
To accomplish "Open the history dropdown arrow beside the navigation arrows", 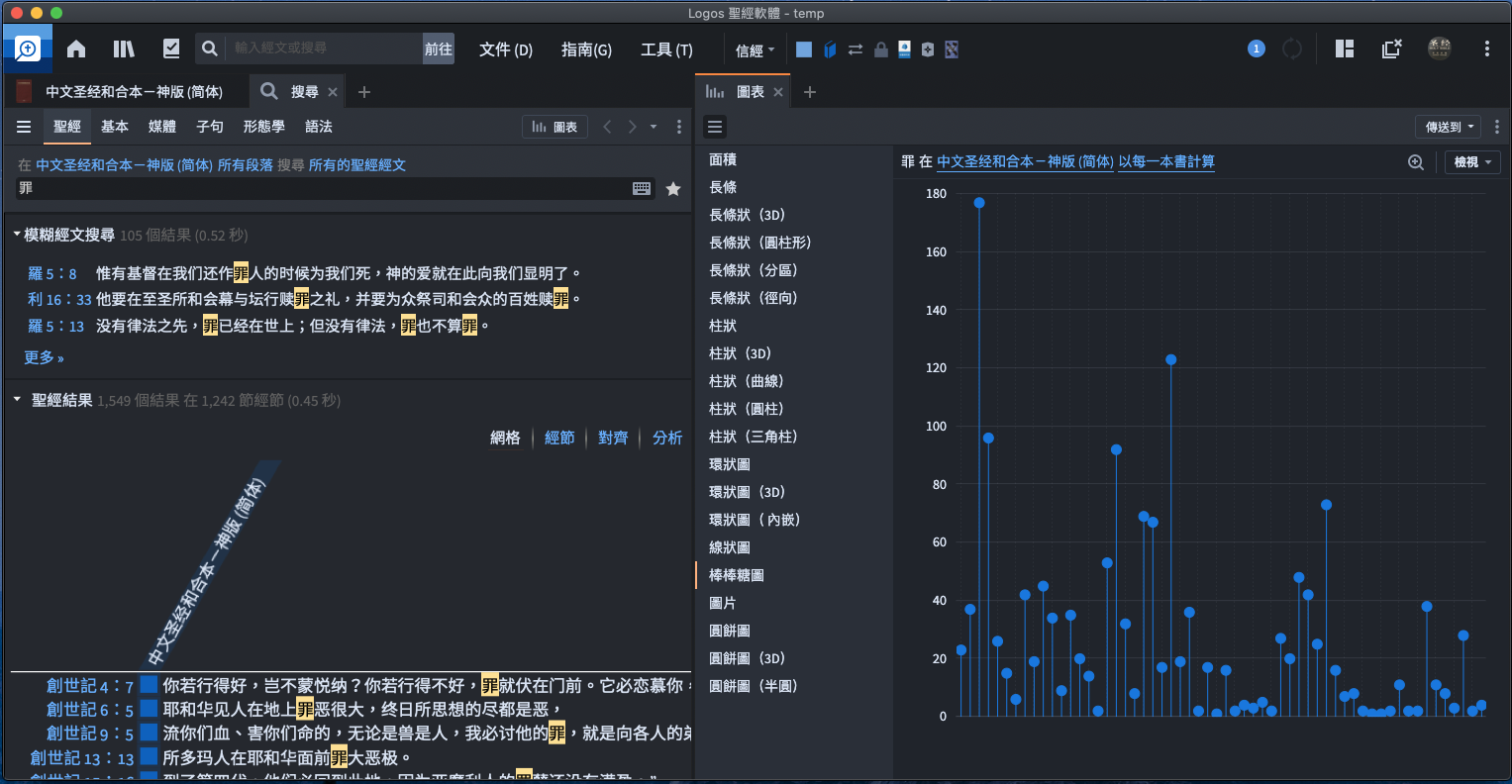I will pos(654,127).
